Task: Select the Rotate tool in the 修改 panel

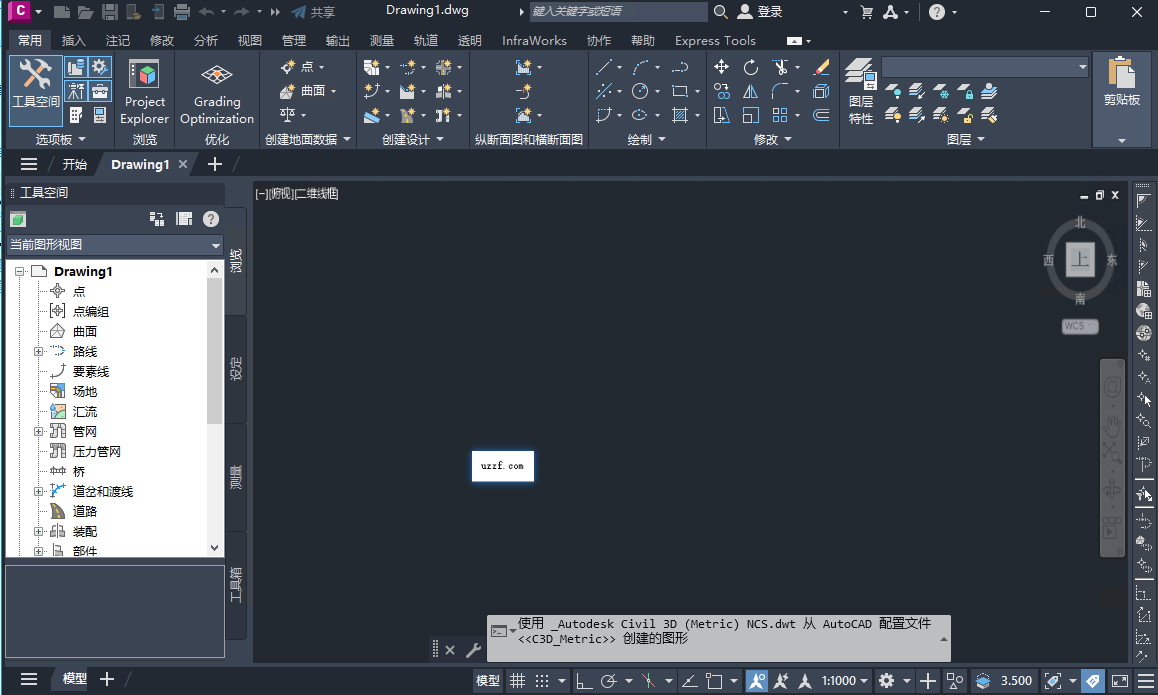Action: coord(750,66)
